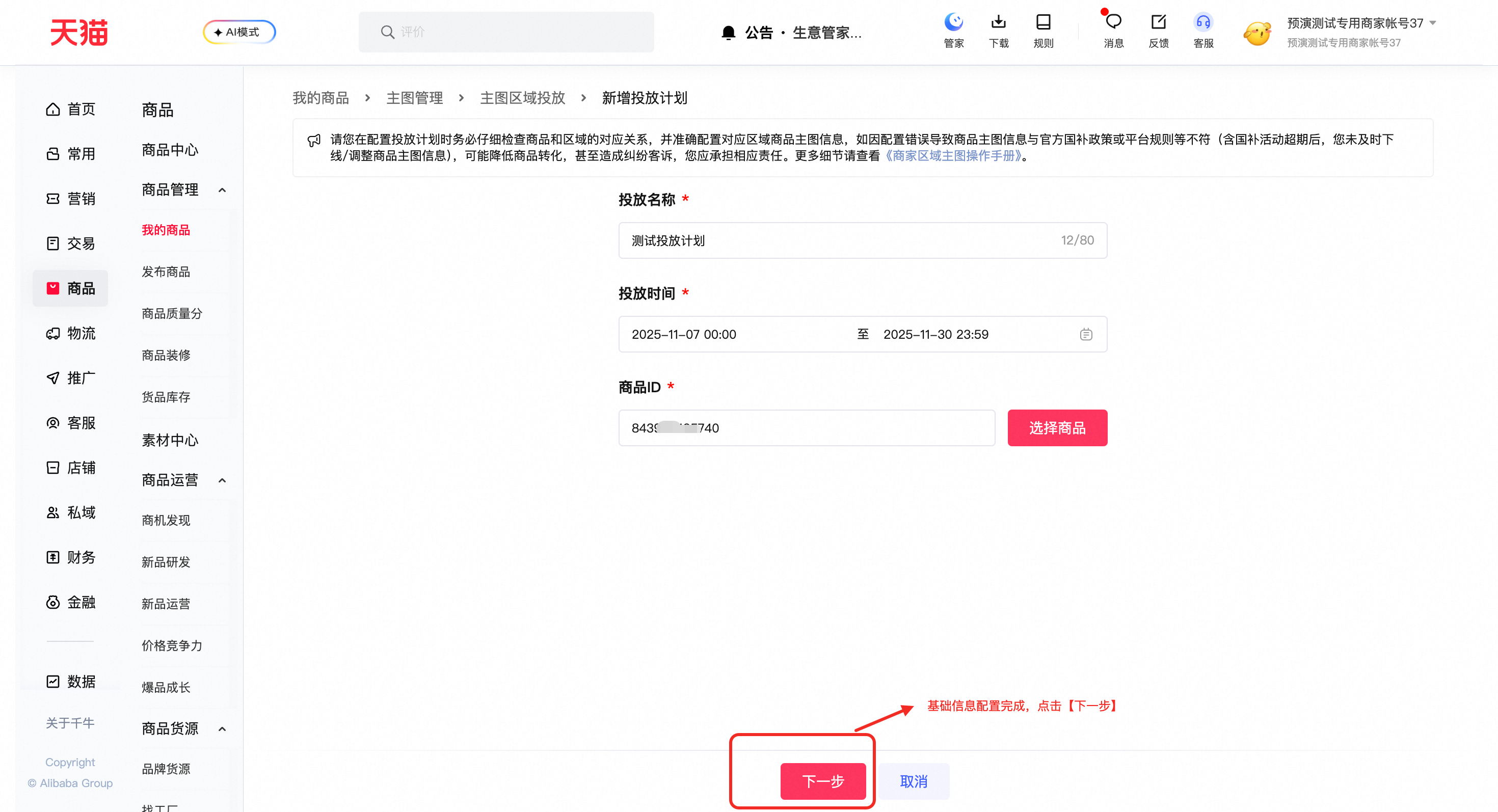Click the merchant account avatar
Viewport: 1498px width, 812px height.
(x=1258, y=33)
